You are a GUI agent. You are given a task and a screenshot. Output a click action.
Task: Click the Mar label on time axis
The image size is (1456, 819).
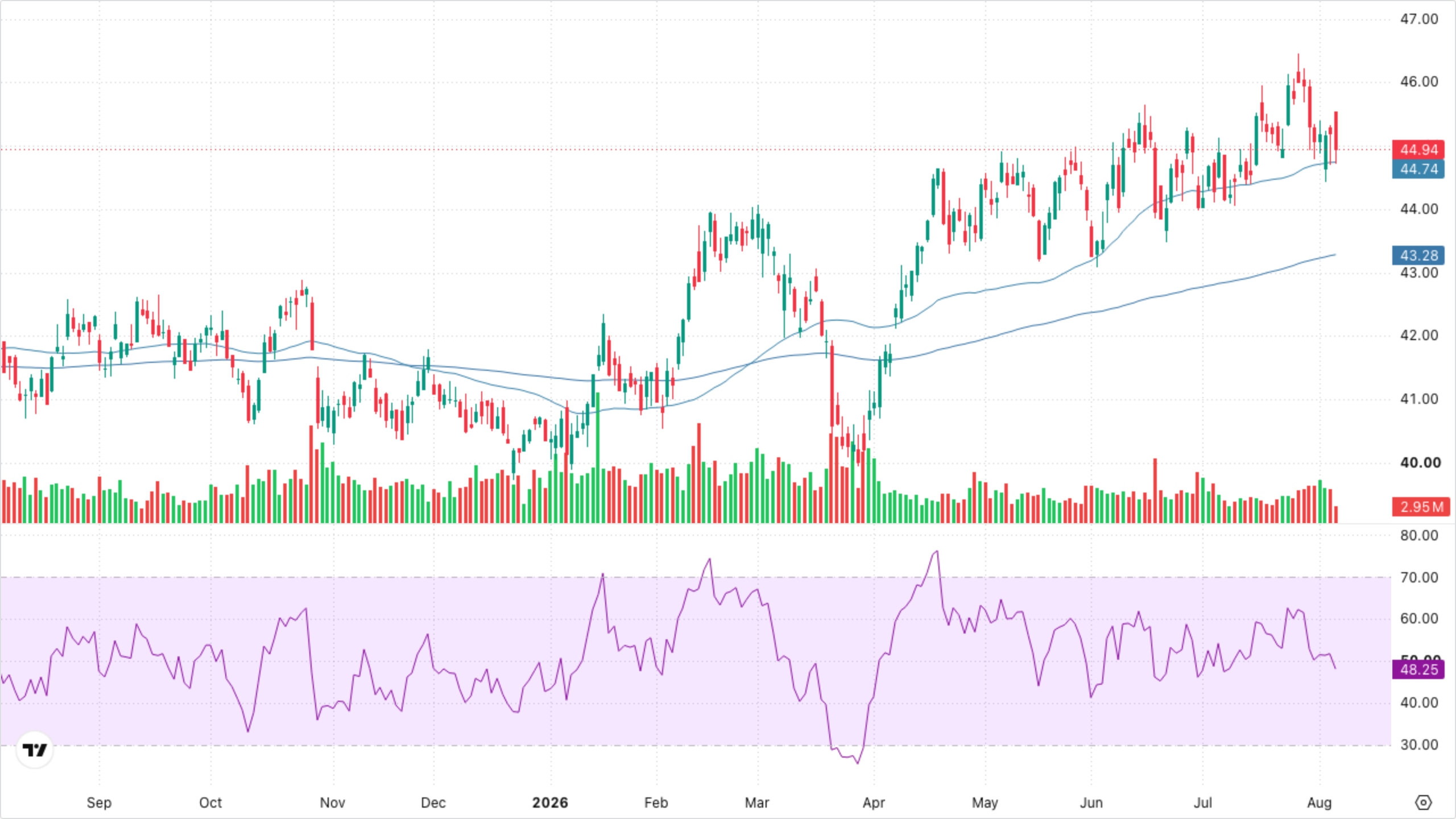[757, 803]
